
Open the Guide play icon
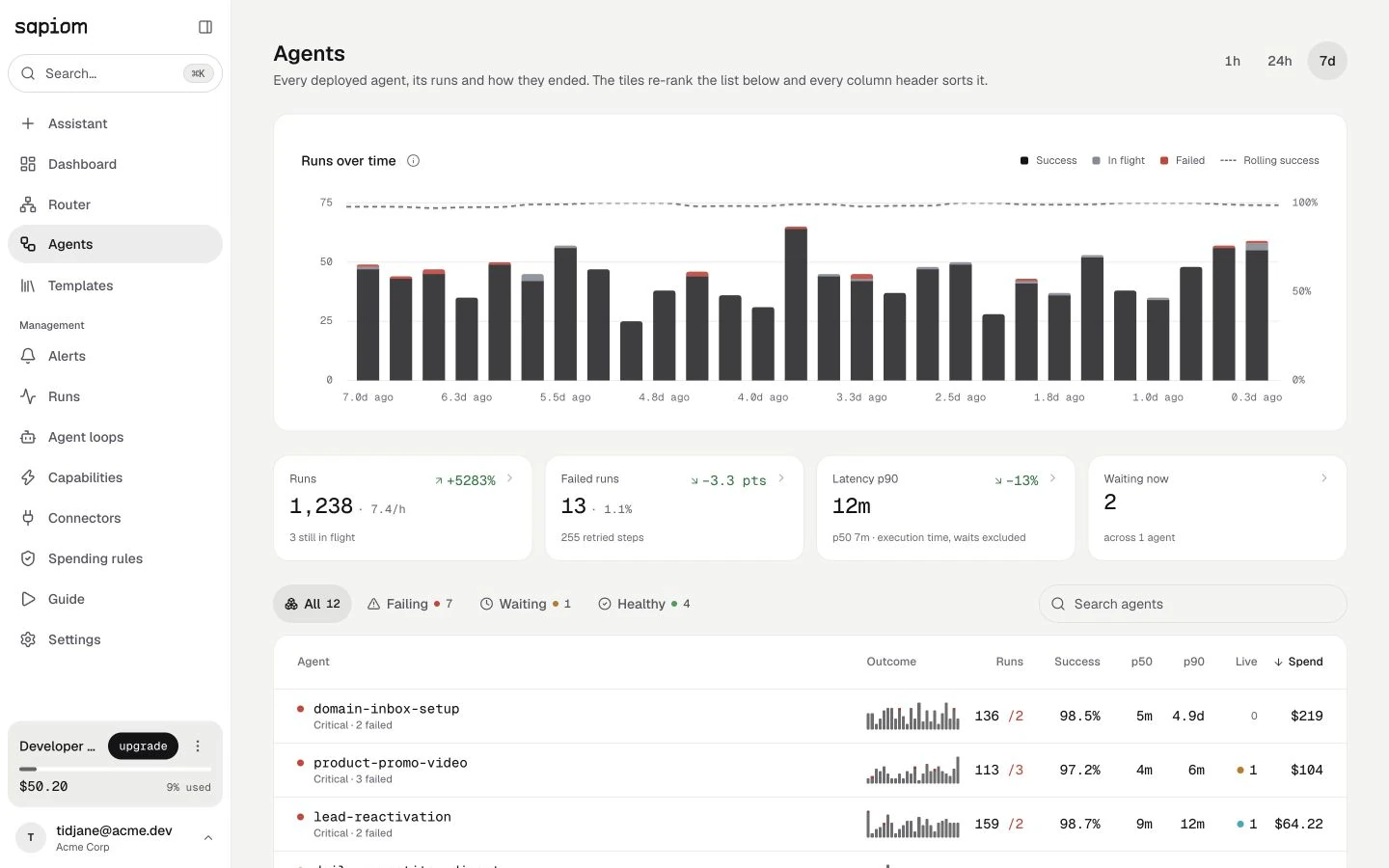28,599
